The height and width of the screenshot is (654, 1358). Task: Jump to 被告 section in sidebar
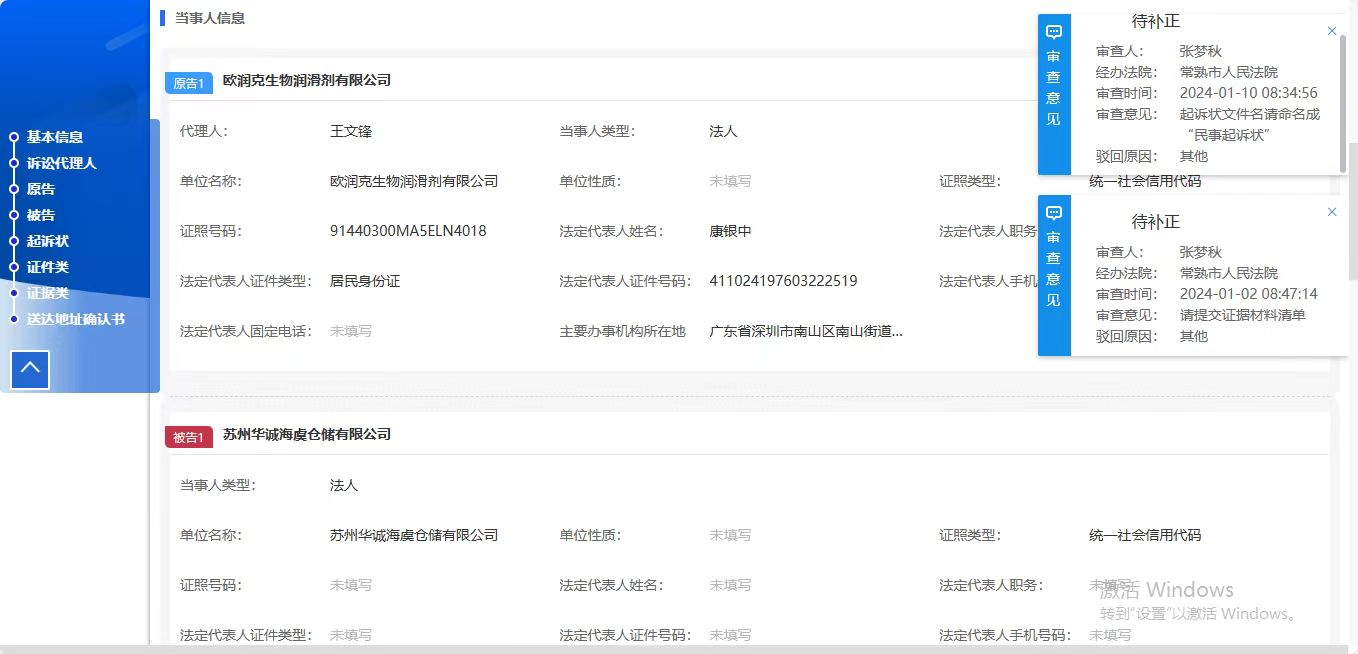click(x=41, y=215)
